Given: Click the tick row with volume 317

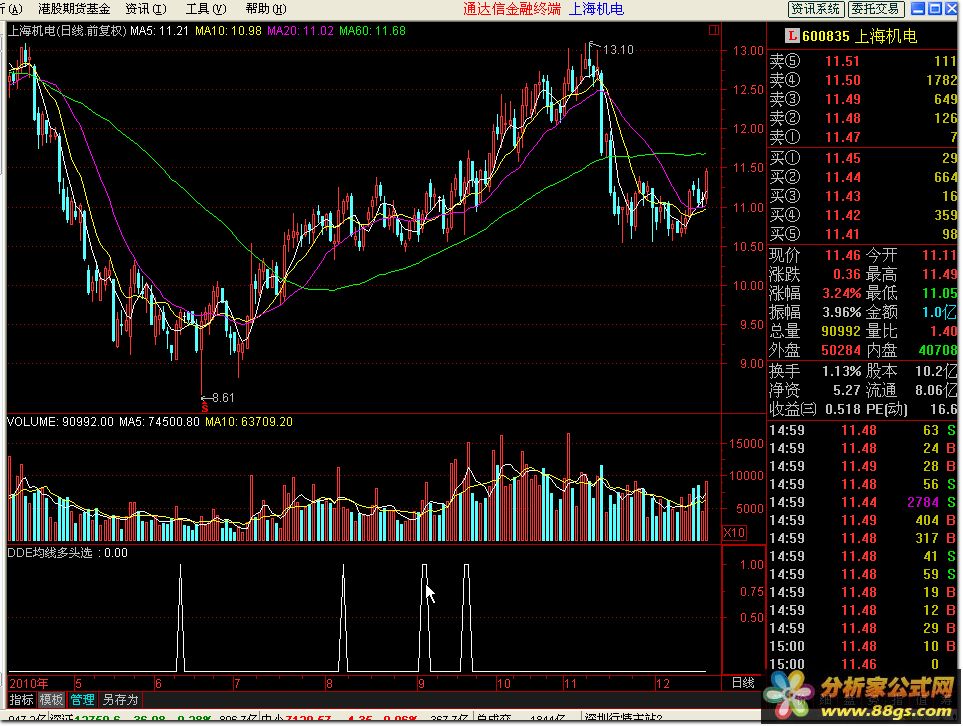Looking at the screenshot, I should [863, 538].
